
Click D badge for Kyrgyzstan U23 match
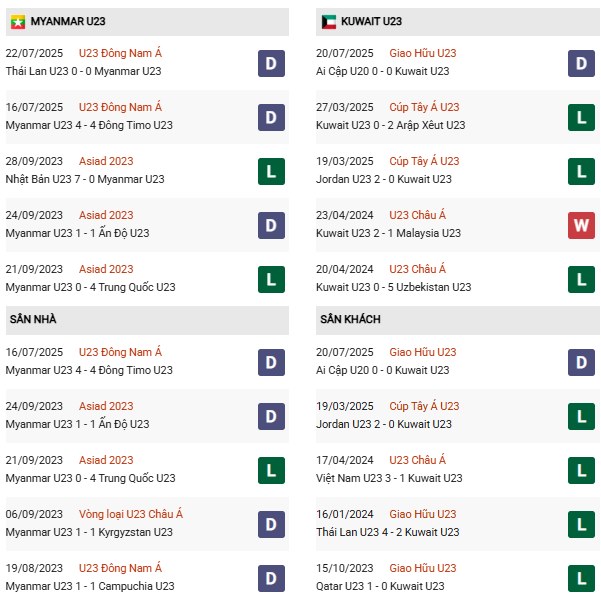[x=269, y=523]
